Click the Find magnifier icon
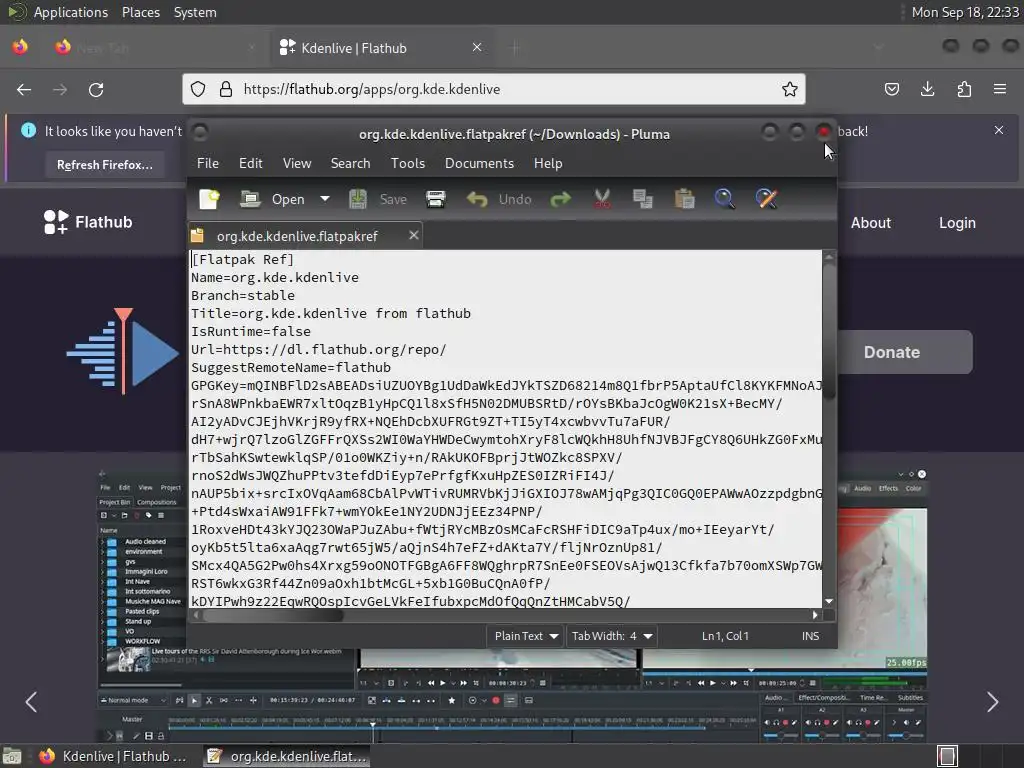The width and height of the screenshot is (1024, 768). pos(724,199)
